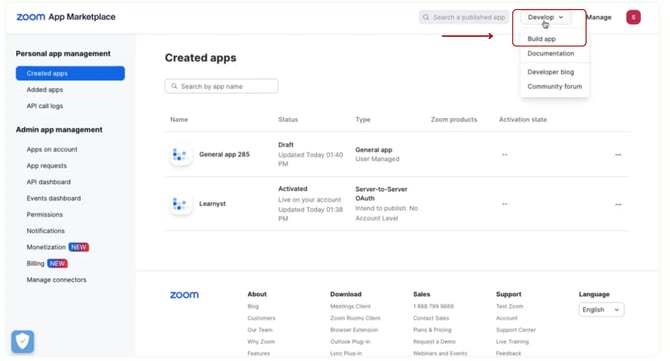Open Permissions in sidebar
Image resolution: width=670 pixels, height=361 pixels.
tap(45, 214)
